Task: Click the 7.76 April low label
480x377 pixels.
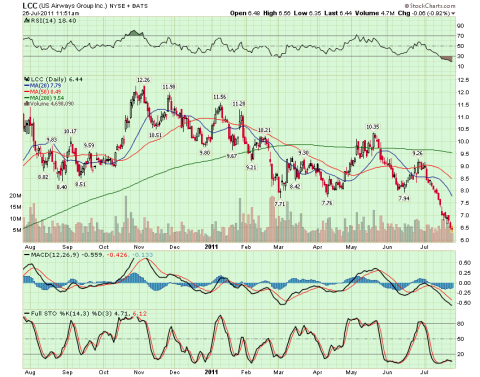Action: [x=327, y=203]
